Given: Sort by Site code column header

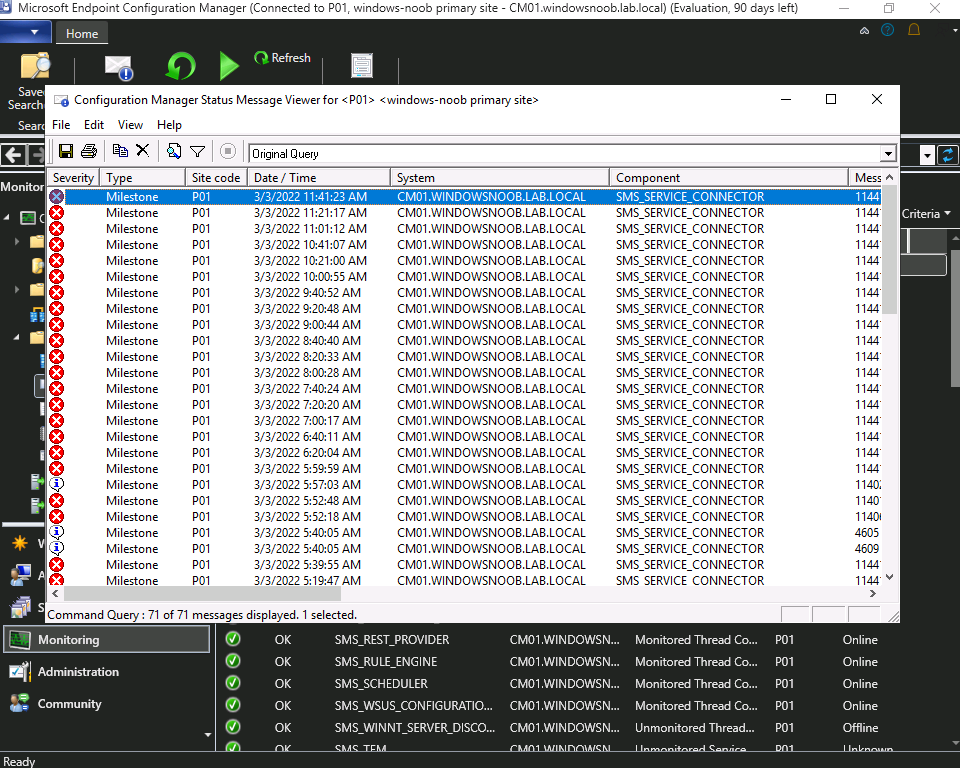Looking at the screenshot, I should [216, 178].
